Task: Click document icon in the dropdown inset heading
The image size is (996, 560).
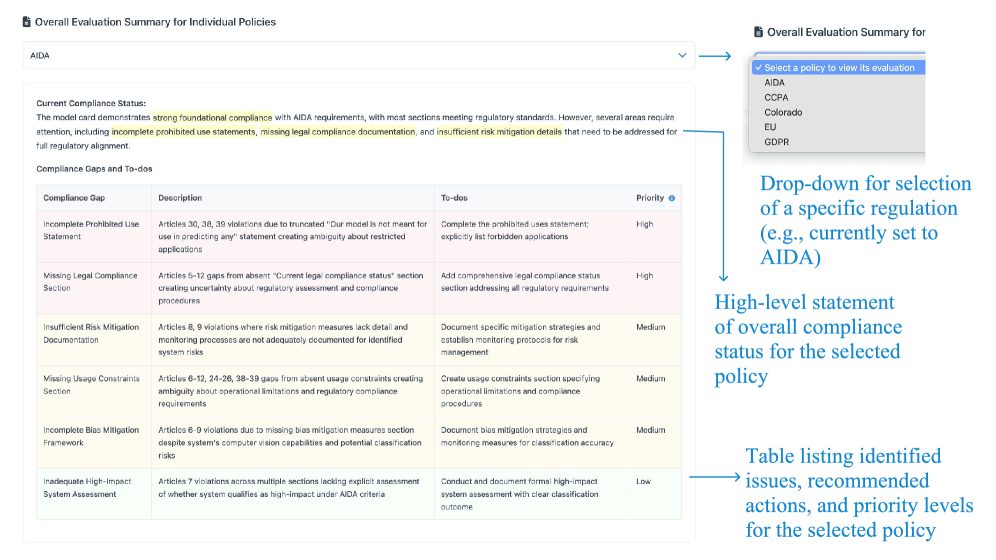Action: pos(758,32)
